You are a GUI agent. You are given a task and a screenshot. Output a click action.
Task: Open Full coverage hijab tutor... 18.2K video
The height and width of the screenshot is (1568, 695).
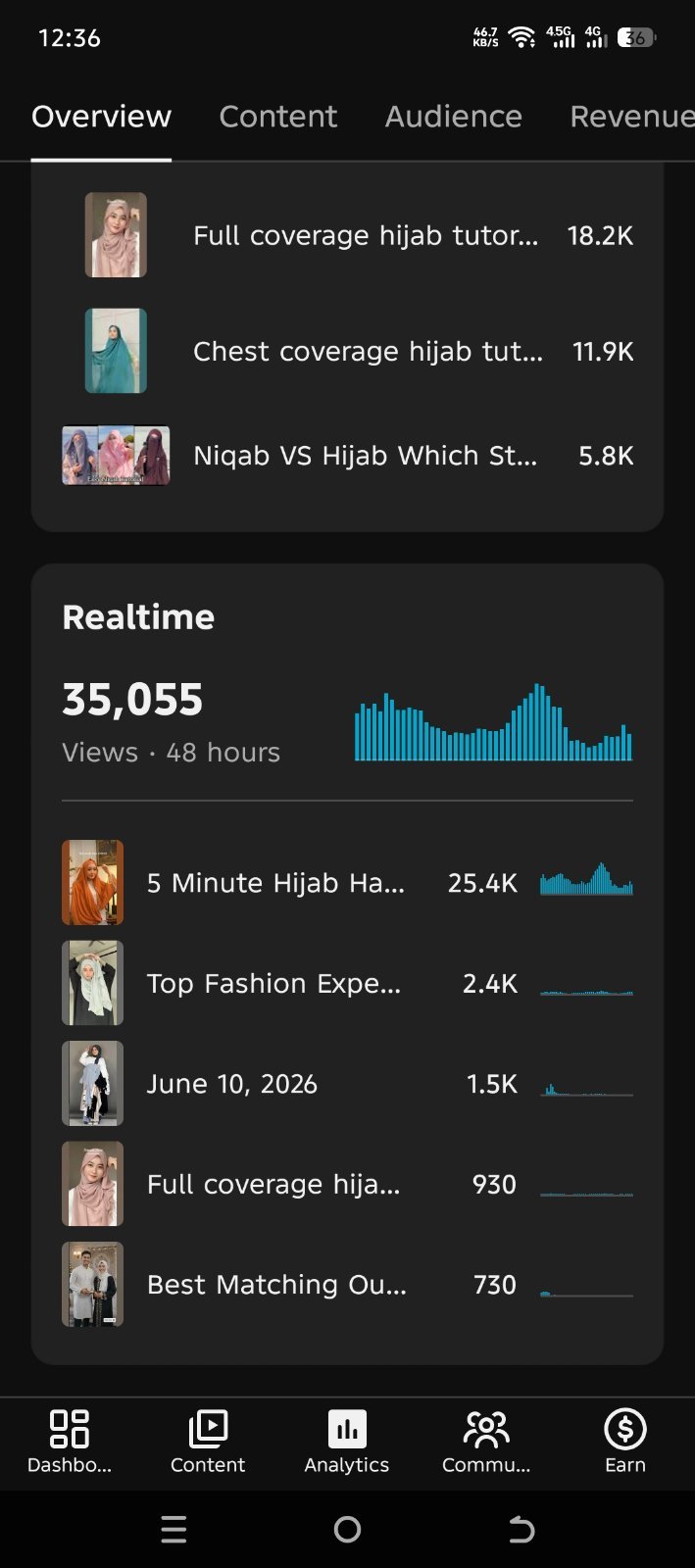pyautogui.click(x=348, y=235)
